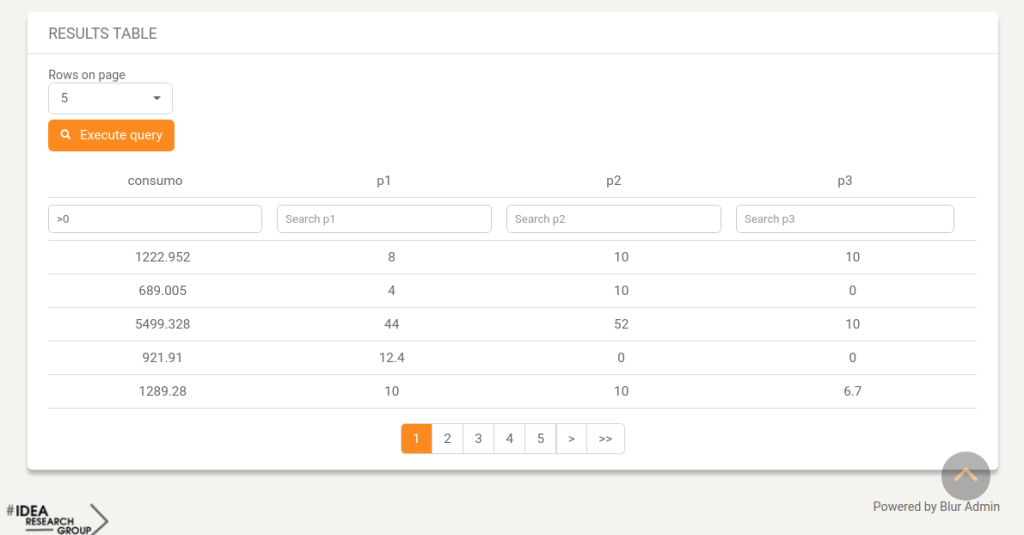Go to page 5 of results

coord(540,438)
